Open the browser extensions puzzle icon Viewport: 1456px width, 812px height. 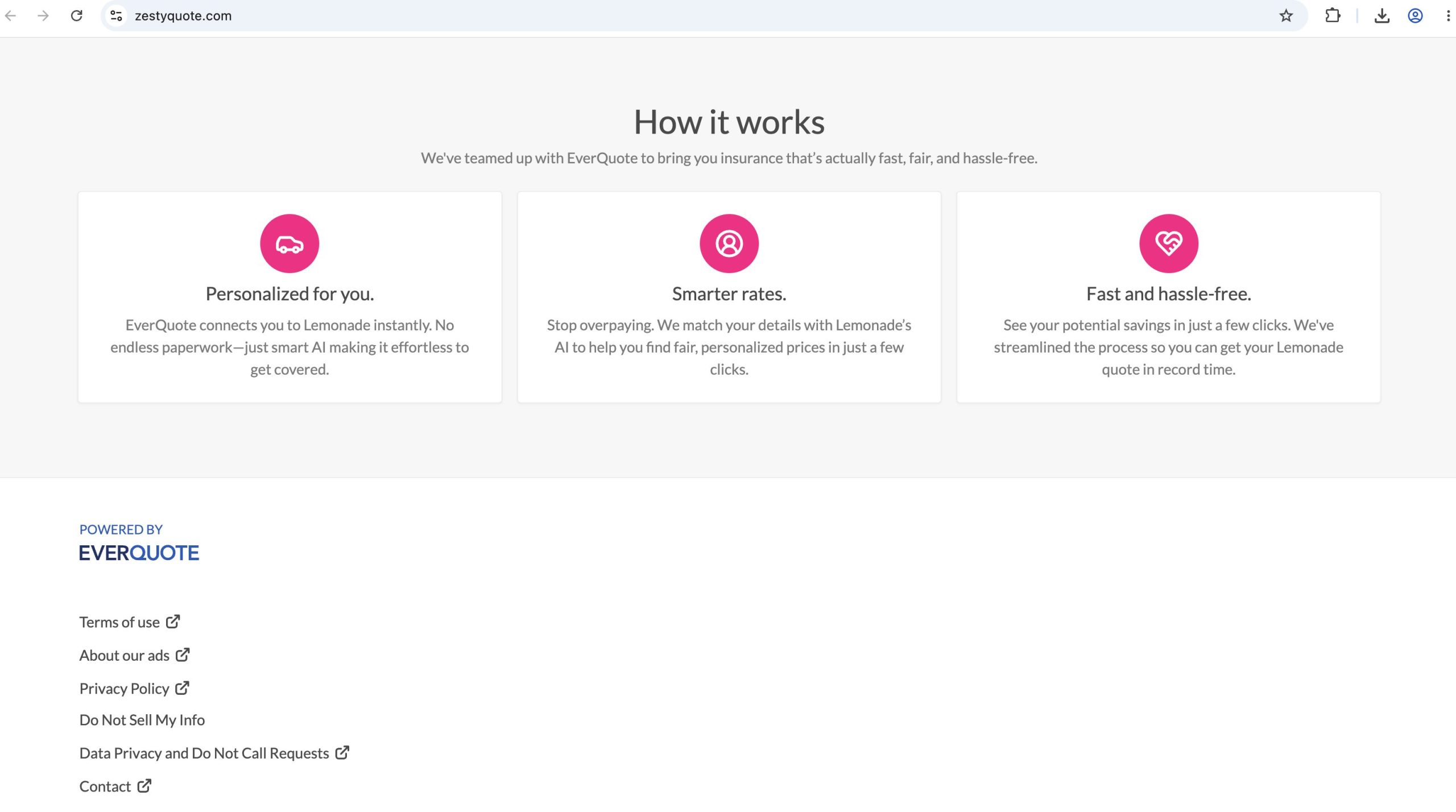point(1333,16)
